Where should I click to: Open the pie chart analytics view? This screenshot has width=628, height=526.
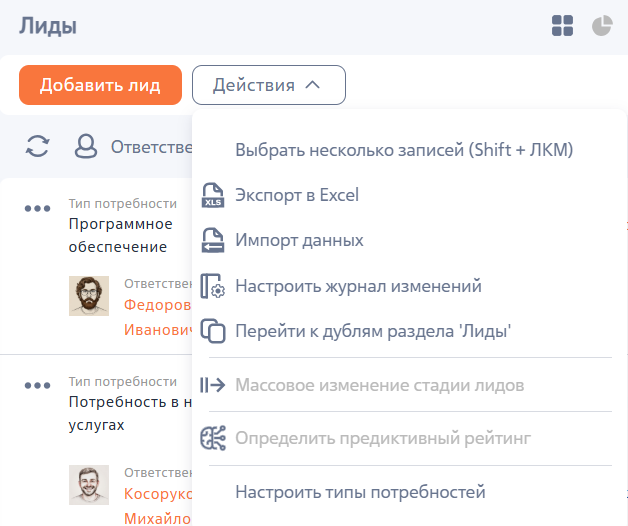602,26
